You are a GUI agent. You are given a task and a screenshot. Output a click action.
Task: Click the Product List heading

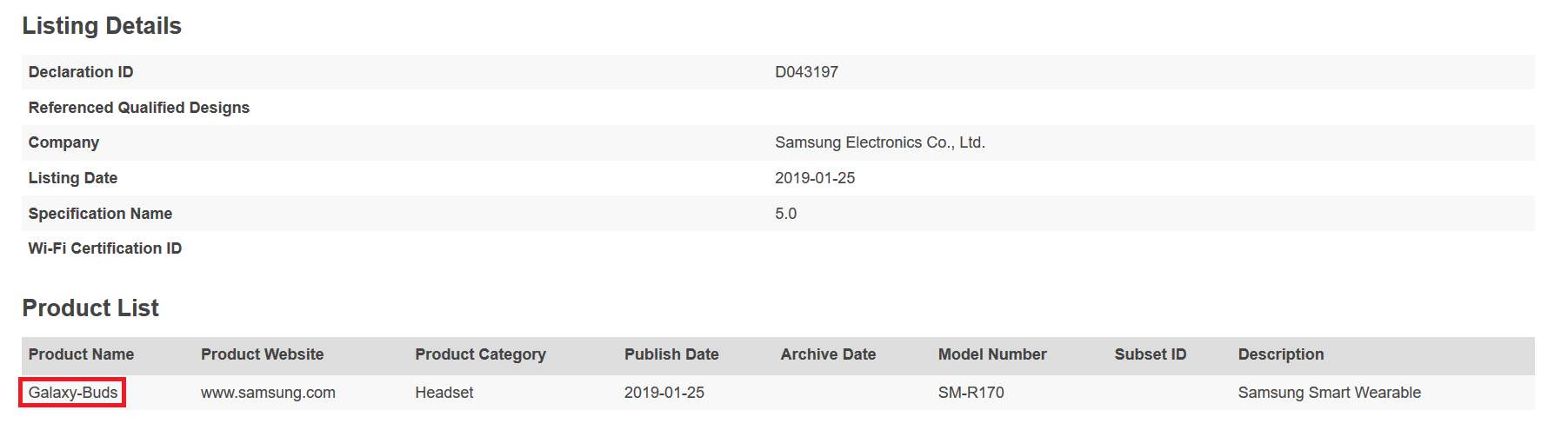click(x=90, y=308)
